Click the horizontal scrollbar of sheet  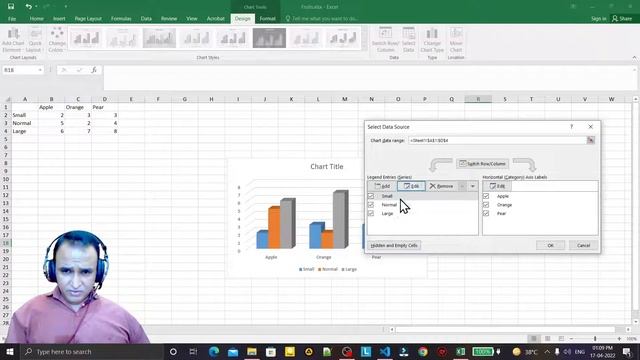(x=505, y=329)
